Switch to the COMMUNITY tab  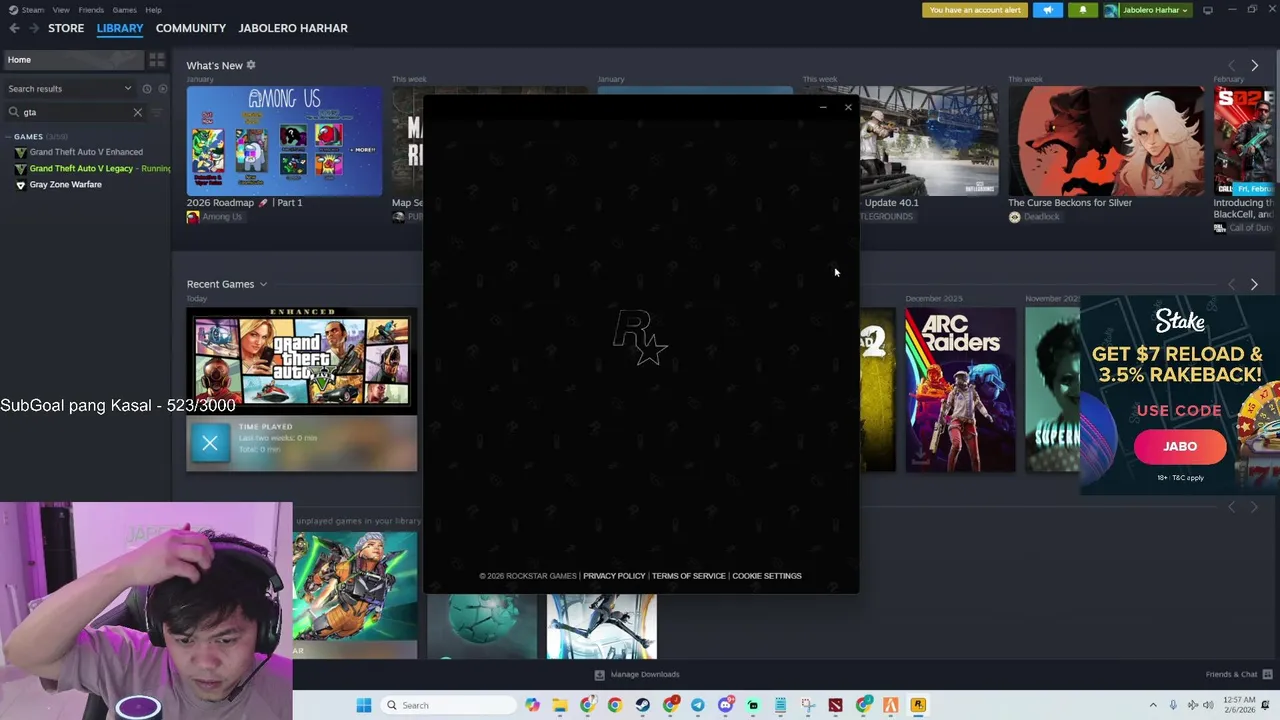pyautogui.click(x=191, y=28)
